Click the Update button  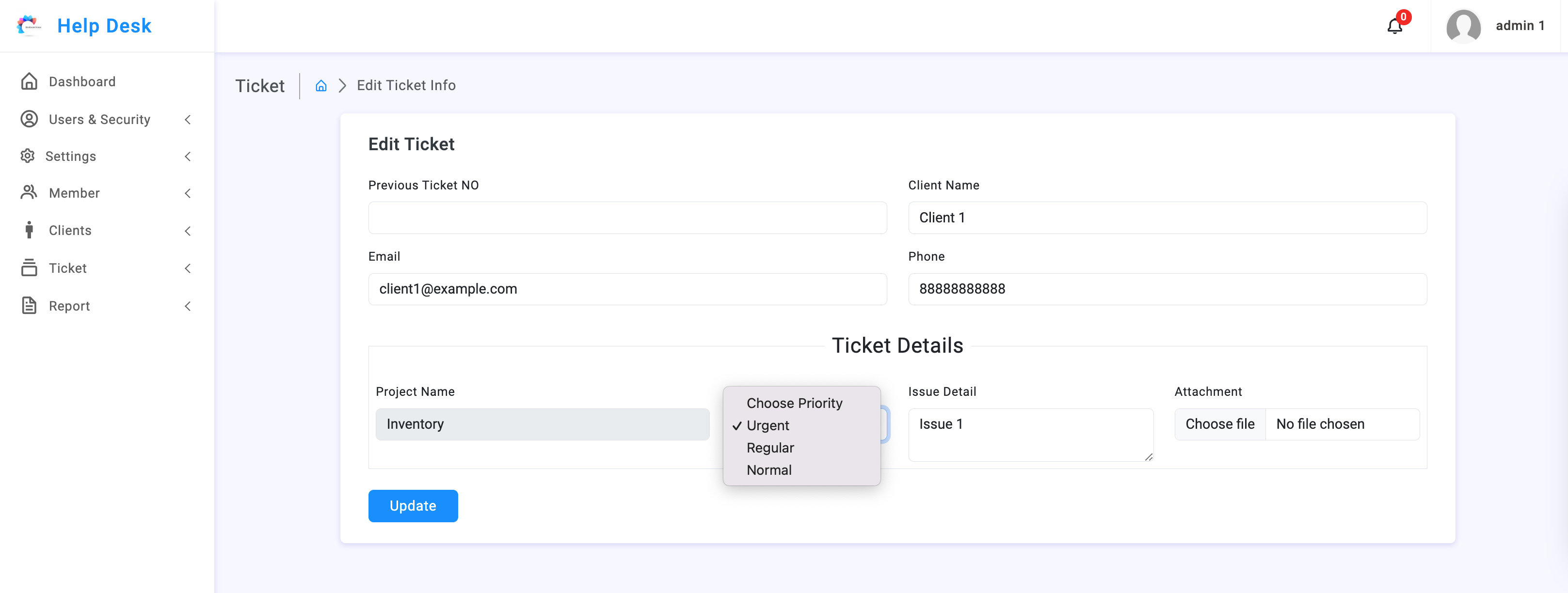(413, 506)
